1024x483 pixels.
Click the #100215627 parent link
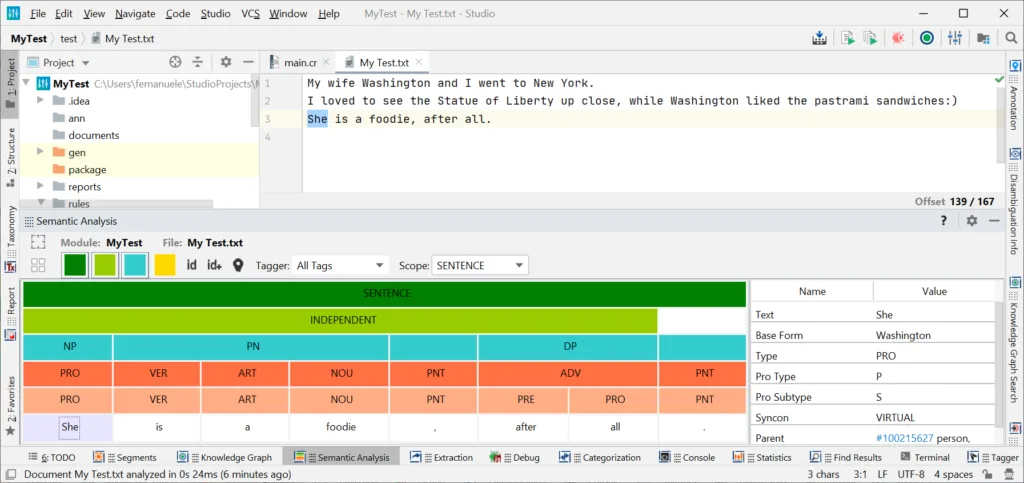[x=904, y=438]
